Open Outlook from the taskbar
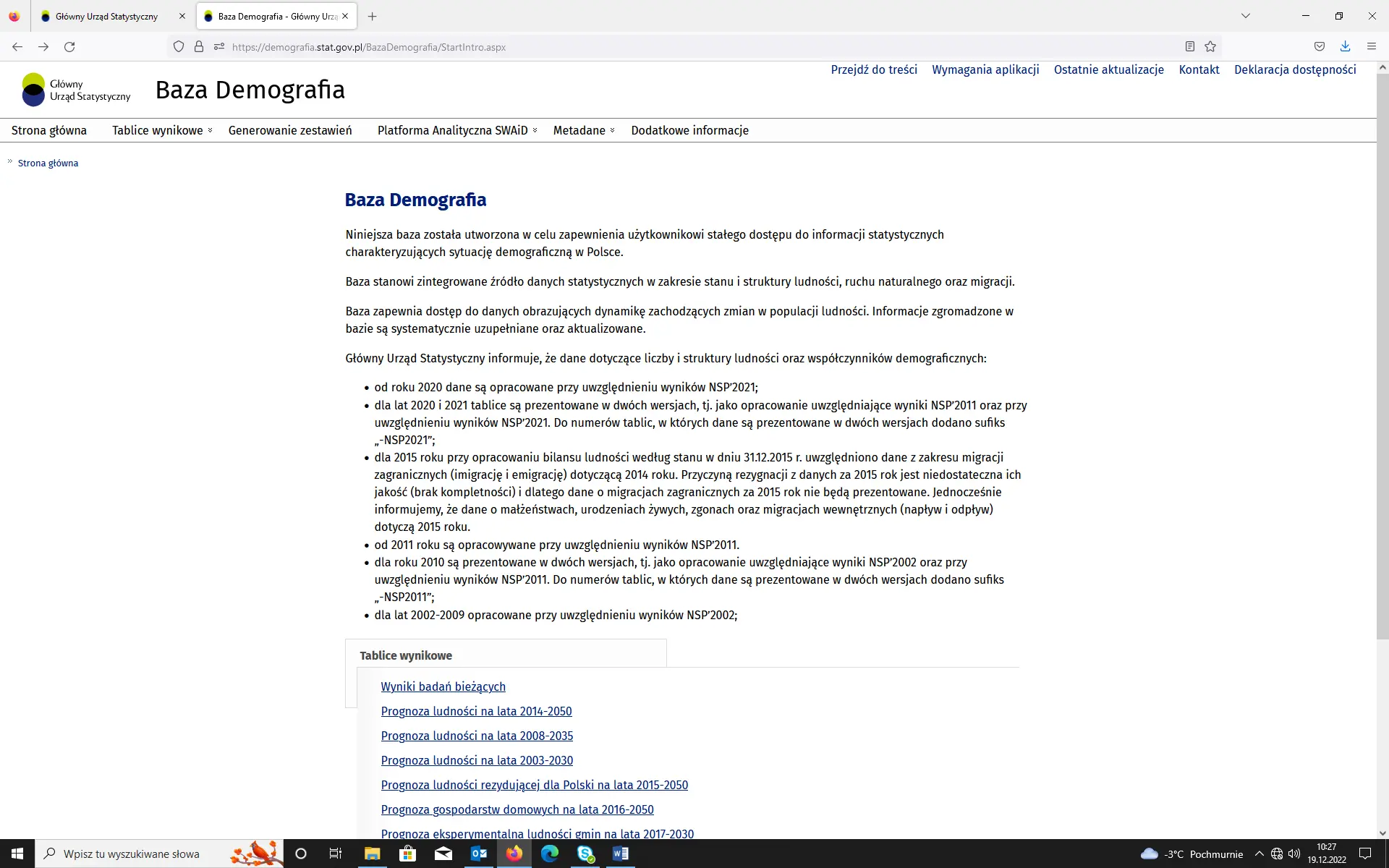The image size is (1389, 868). coord(479,854)
